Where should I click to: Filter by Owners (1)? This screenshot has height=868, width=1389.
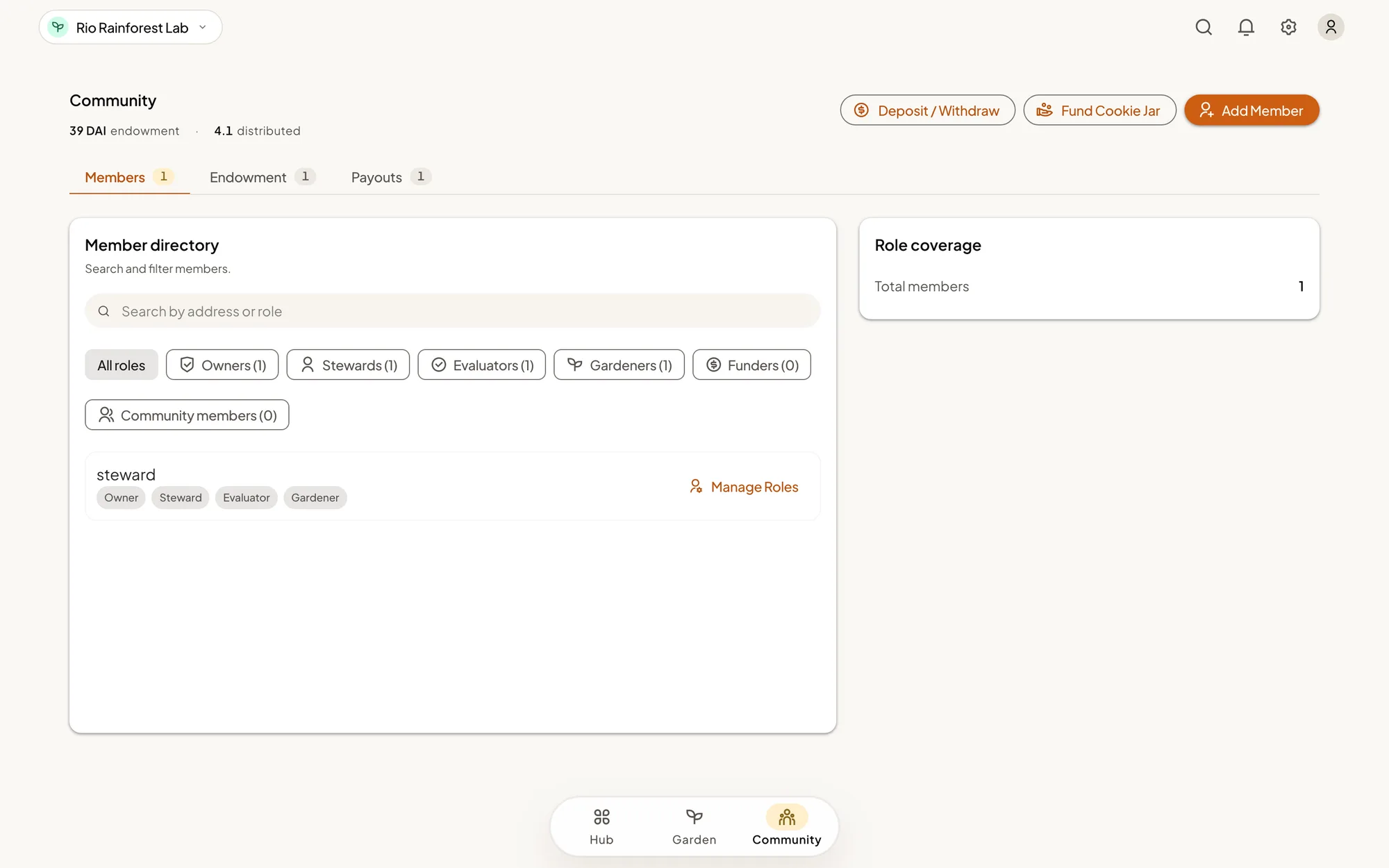(x=222, y=365)
